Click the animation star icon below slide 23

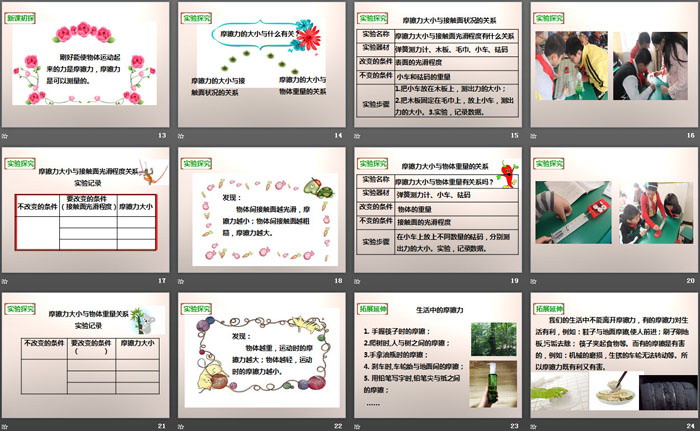point(357,427)
